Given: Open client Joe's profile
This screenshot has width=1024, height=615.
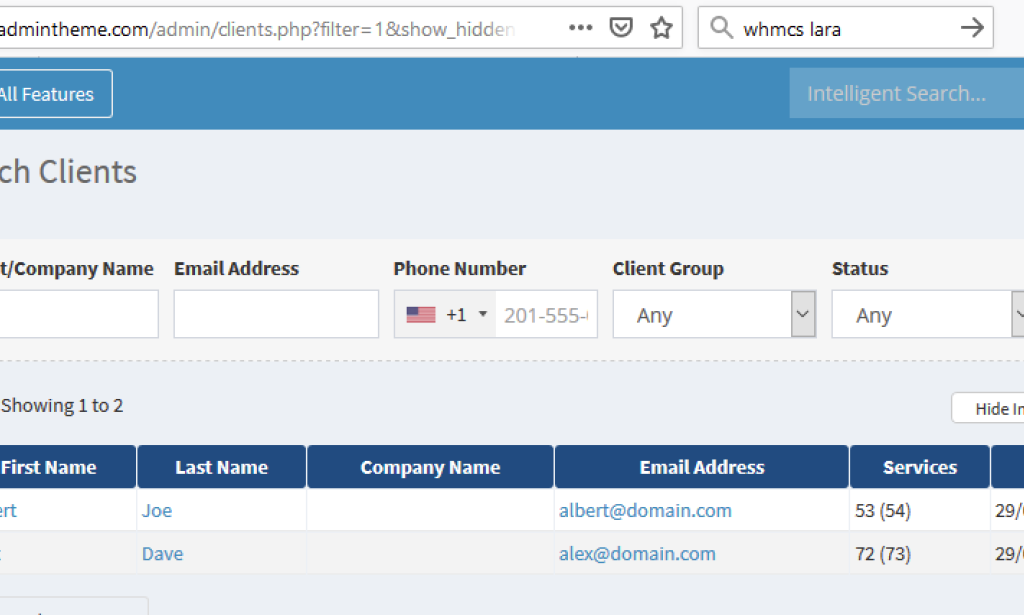Looking at the screenshot, I should tap(156, 509).
